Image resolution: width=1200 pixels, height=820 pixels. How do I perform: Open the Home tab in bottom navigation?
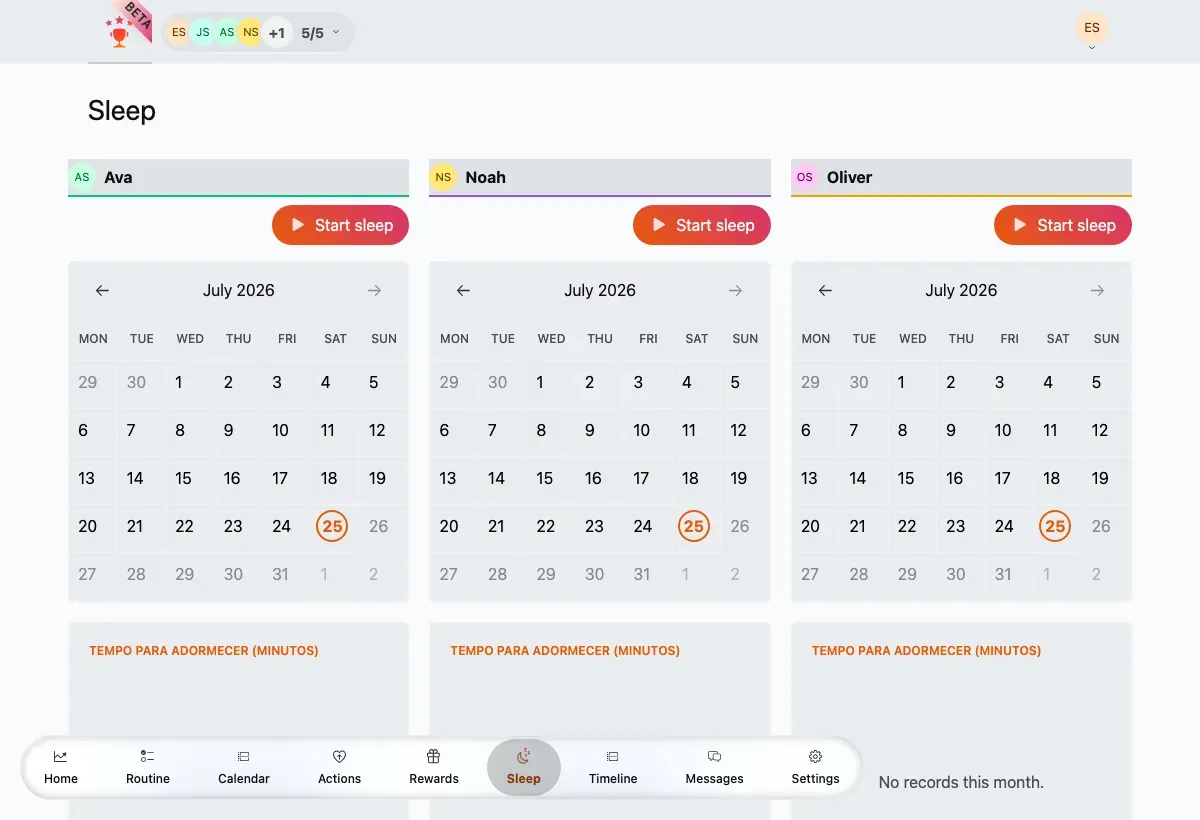coord(61,768)
